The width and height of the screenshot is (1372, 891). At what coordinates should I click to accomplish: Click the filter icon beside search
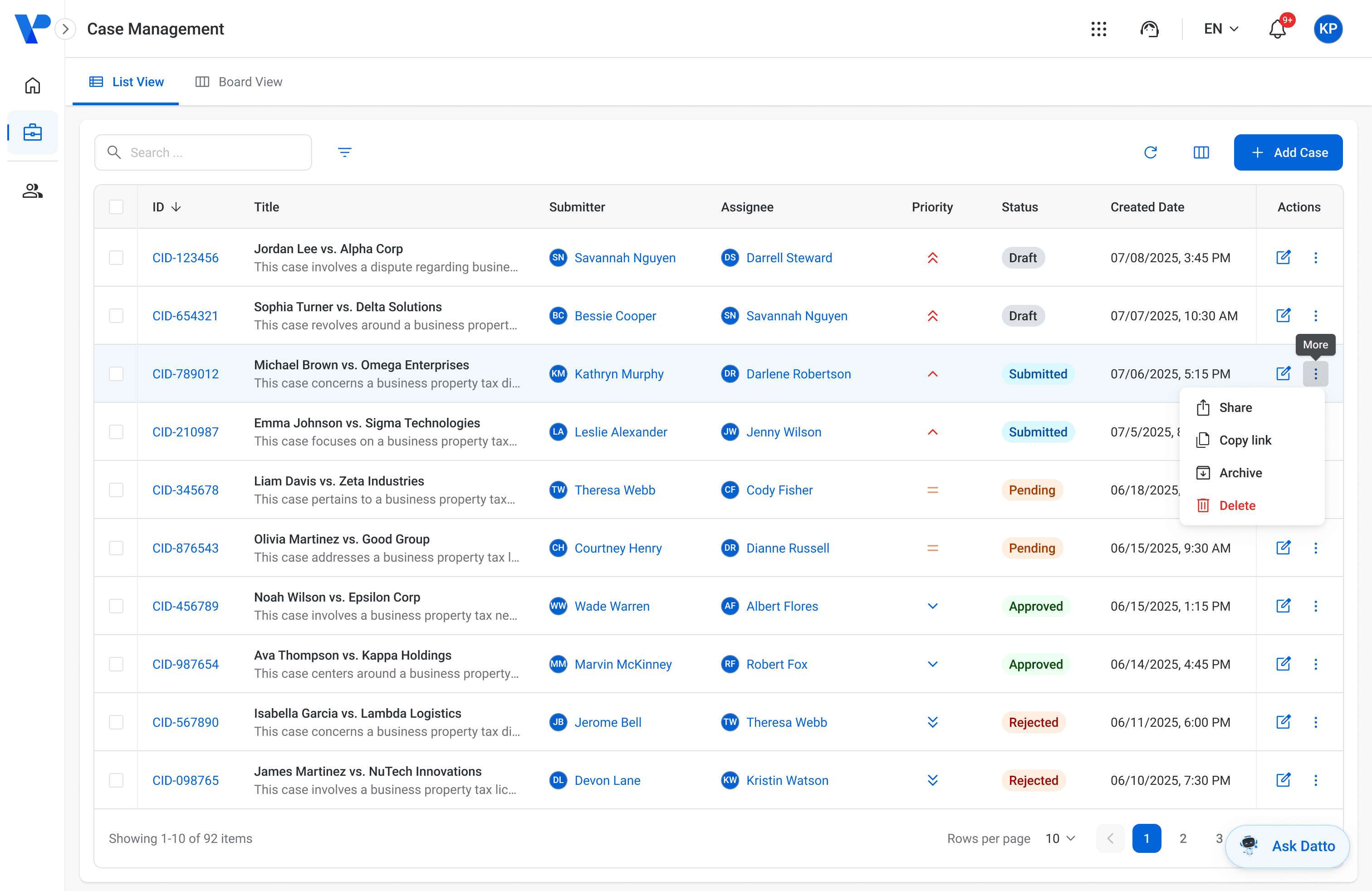tap(344, 152)
